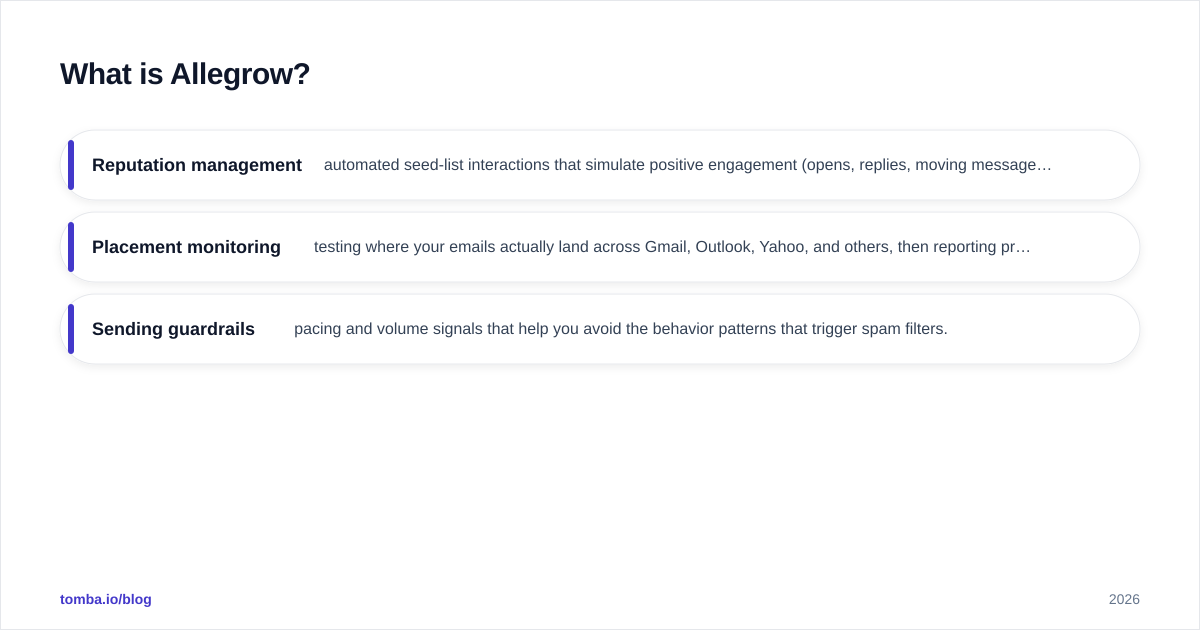This screenshot has height=630, width=1200.
Task: Open the tomba.io/blog link
Action: 106,599
